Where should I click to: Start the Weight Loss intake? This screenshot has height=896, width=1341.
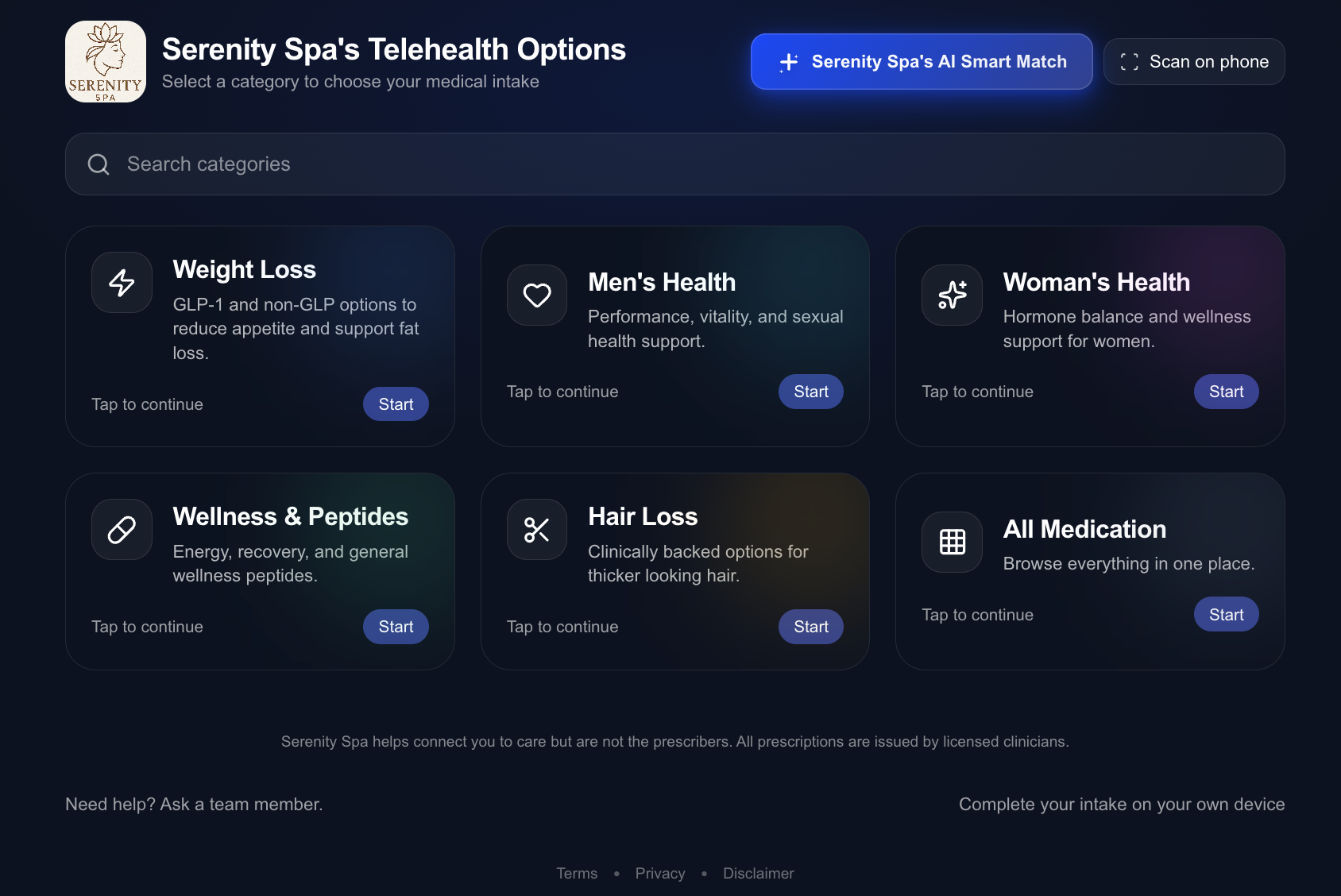click(396, 404)
